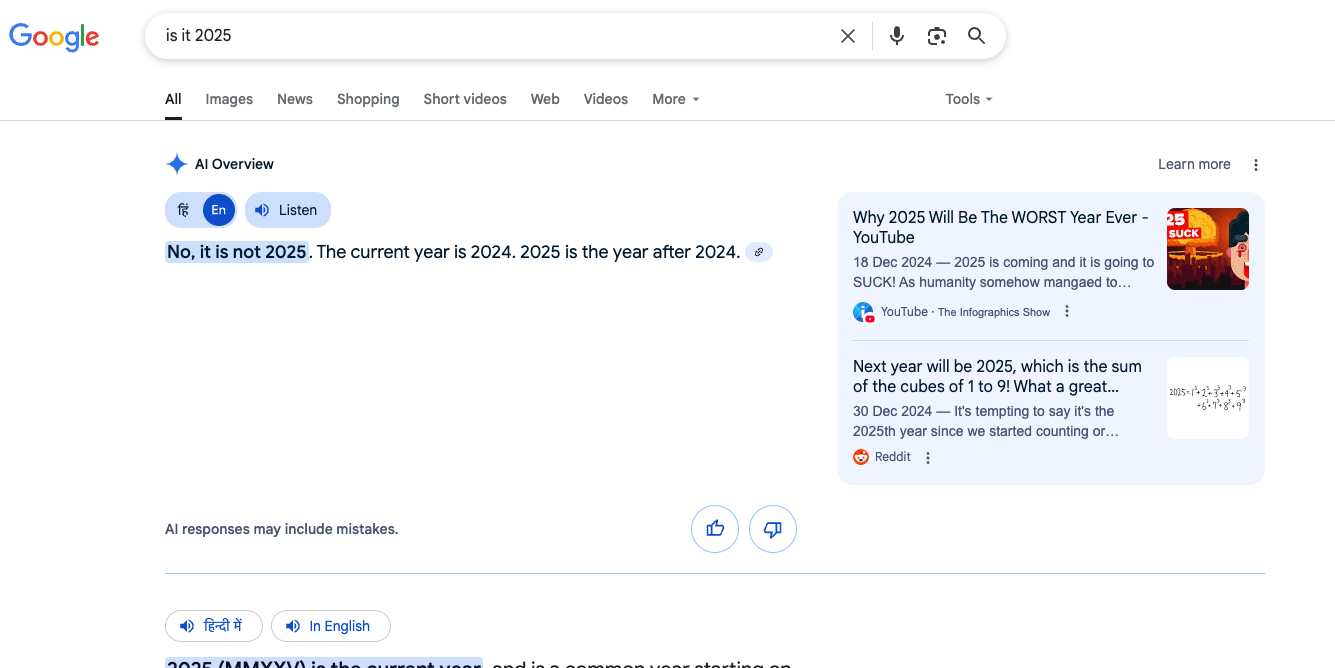Click 'AI responses may include mistakes.' text

click(282, 529)
